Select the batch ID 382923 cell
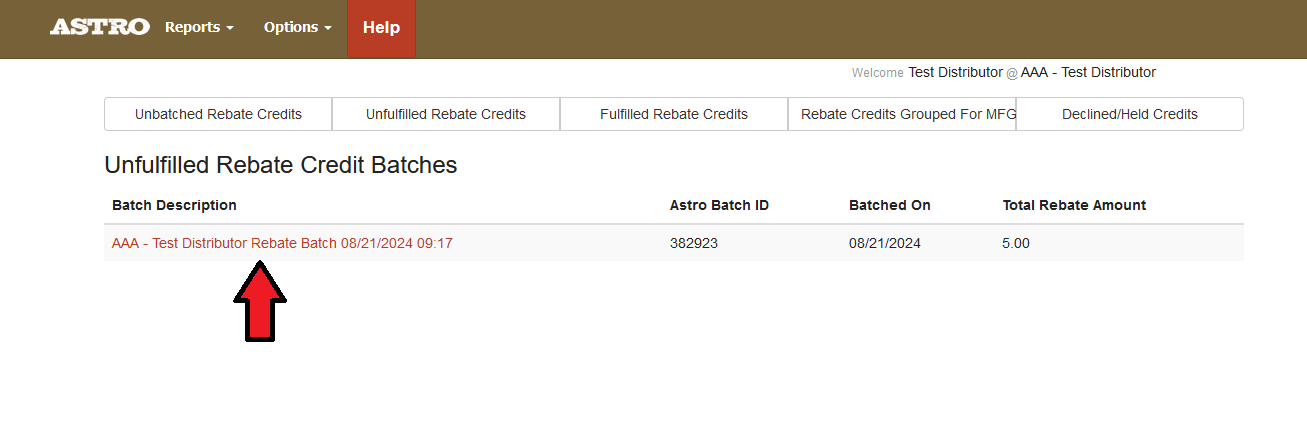1307x445 pixels. [x=695, y=243]
